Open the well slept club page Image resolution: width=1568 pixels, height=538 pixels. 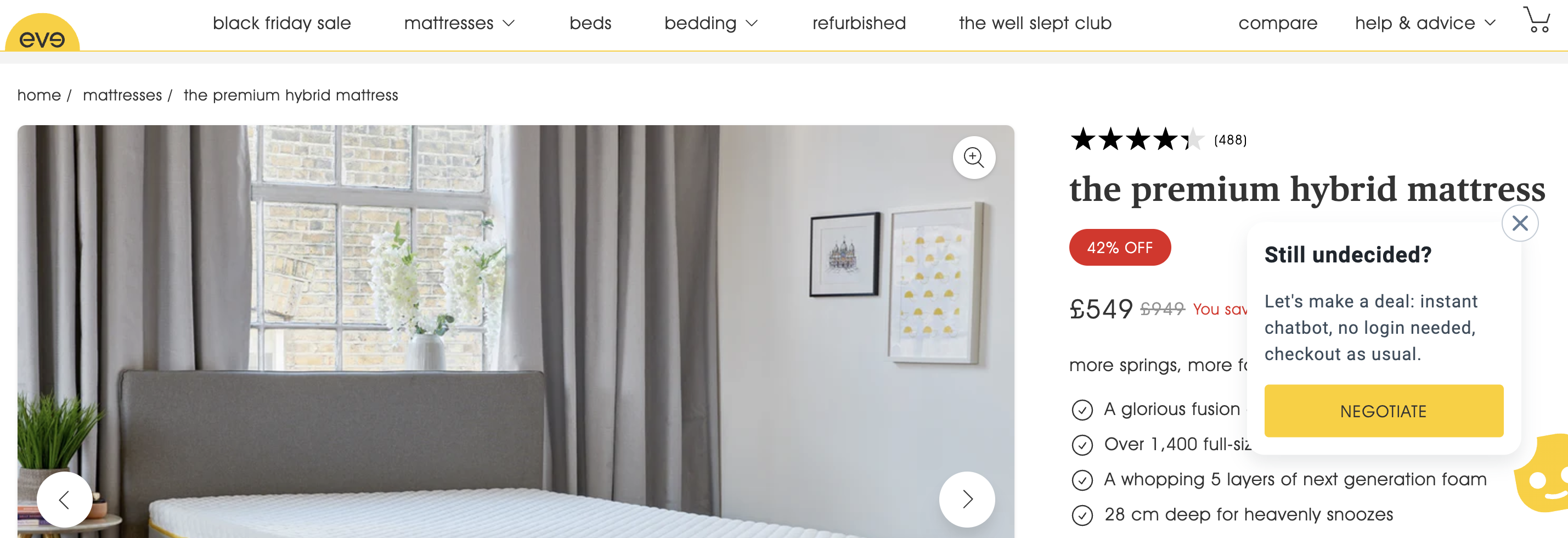click(1035, 23)
